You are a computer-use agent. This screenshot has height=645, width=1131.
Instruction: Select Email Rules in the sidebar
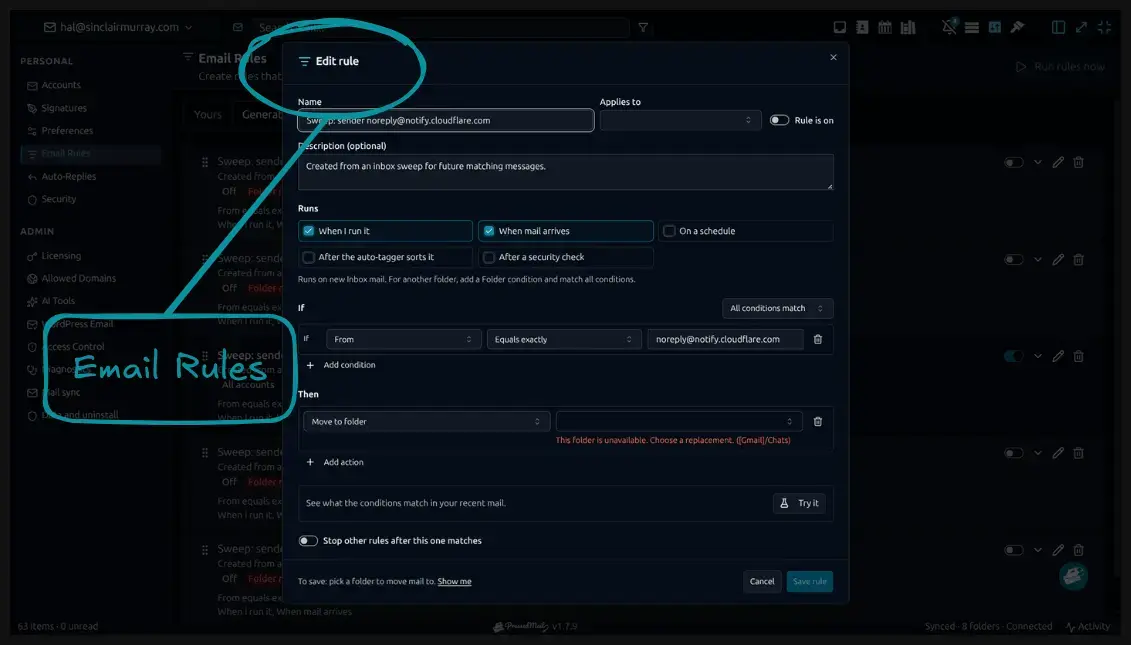click(x=90, y=153)
